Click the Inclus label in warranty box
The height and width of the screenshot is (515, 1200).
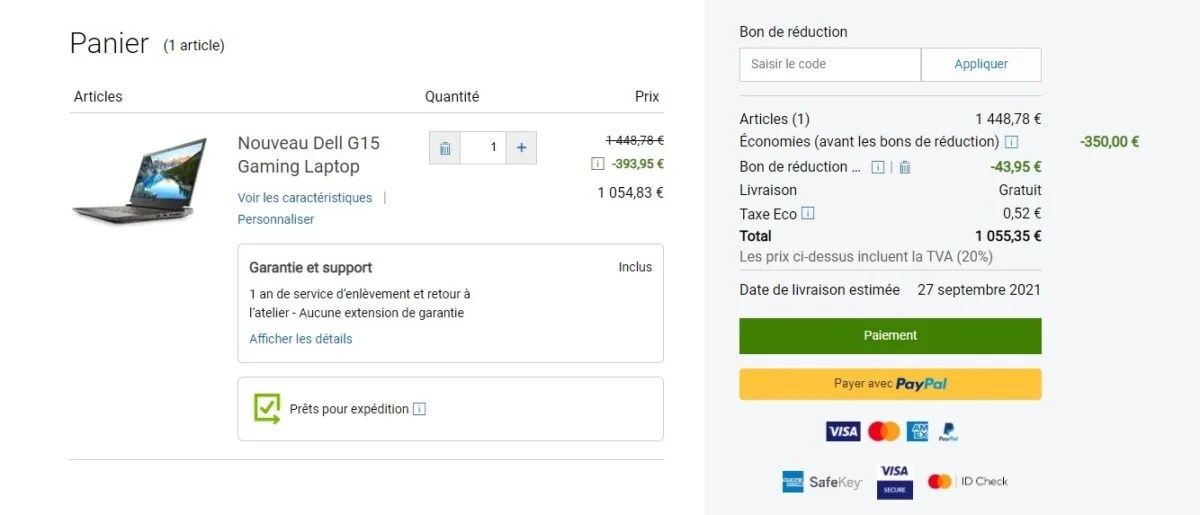[x=635, y=267]
